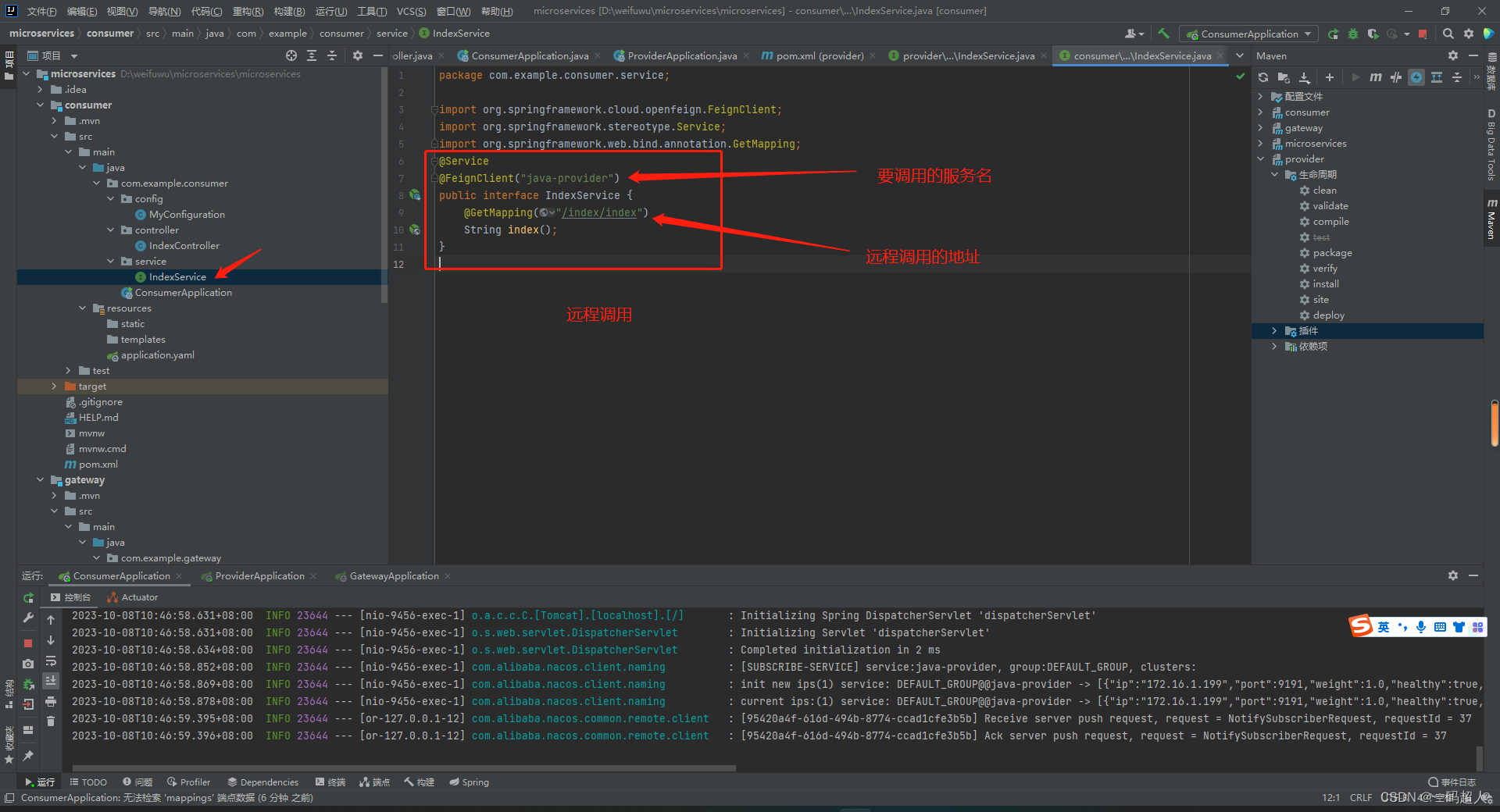This screenshot has width=1500, height=812.
Task: Build the project with the hammer icon
Action: [1163, 34]
